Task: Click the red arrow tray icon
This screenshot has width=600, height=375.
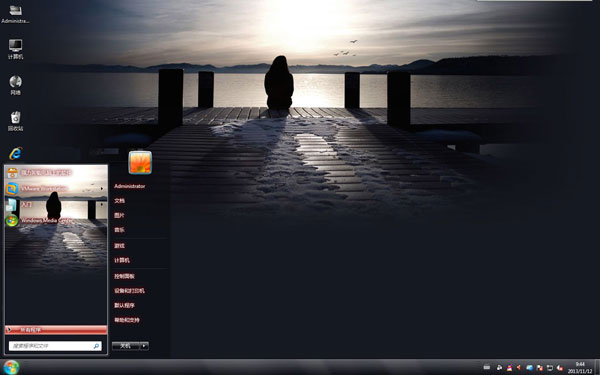Action: coord(518,367)
